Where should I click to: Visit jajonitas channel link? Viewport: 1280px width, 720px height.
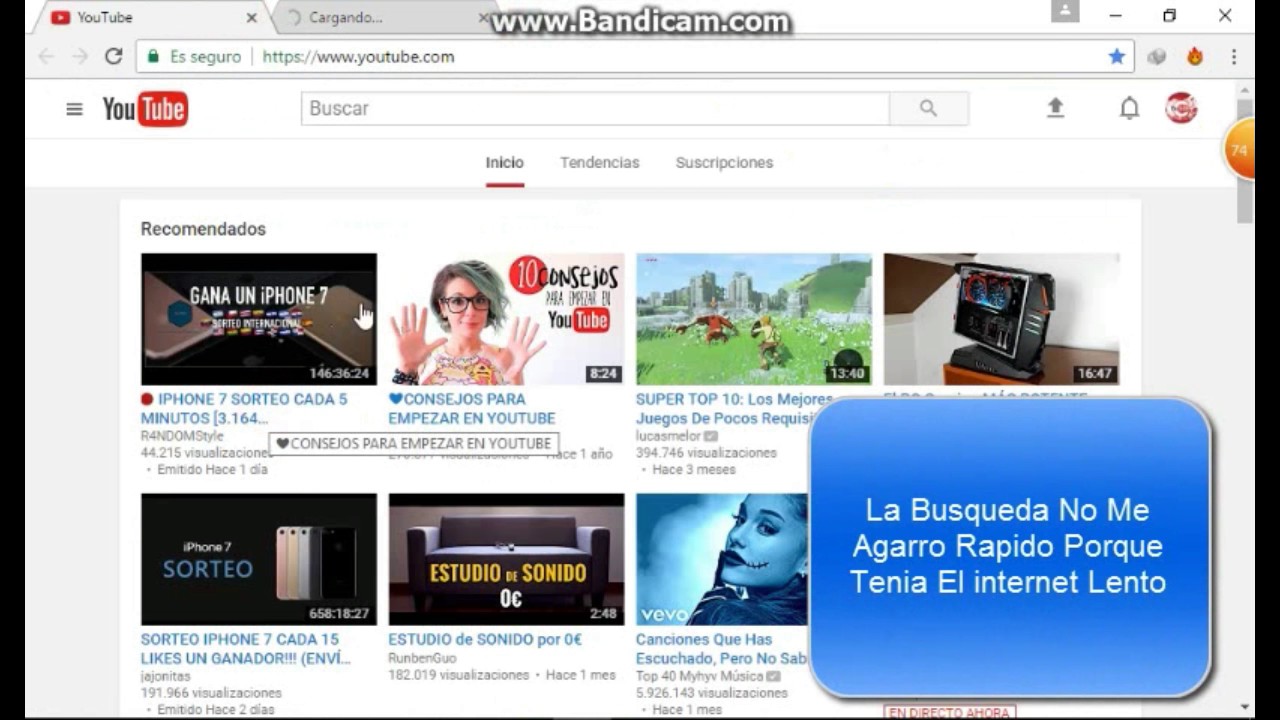tap(165, 676)
